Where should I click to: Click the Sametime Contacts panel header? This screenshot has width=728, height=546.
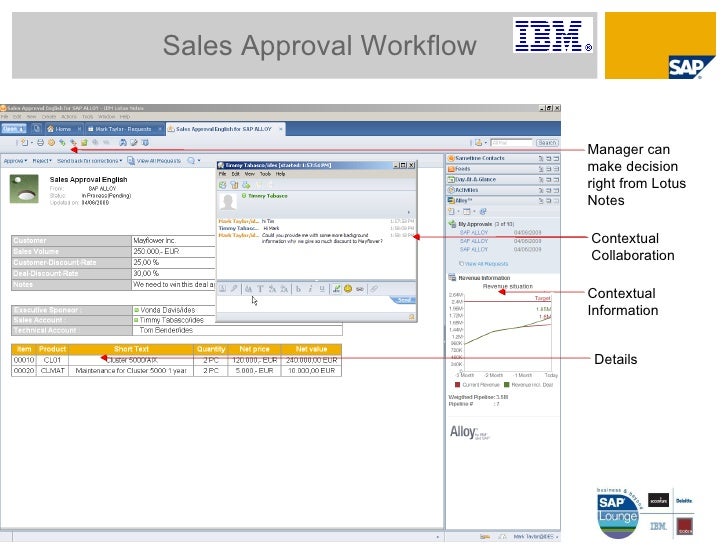(503, 158)
